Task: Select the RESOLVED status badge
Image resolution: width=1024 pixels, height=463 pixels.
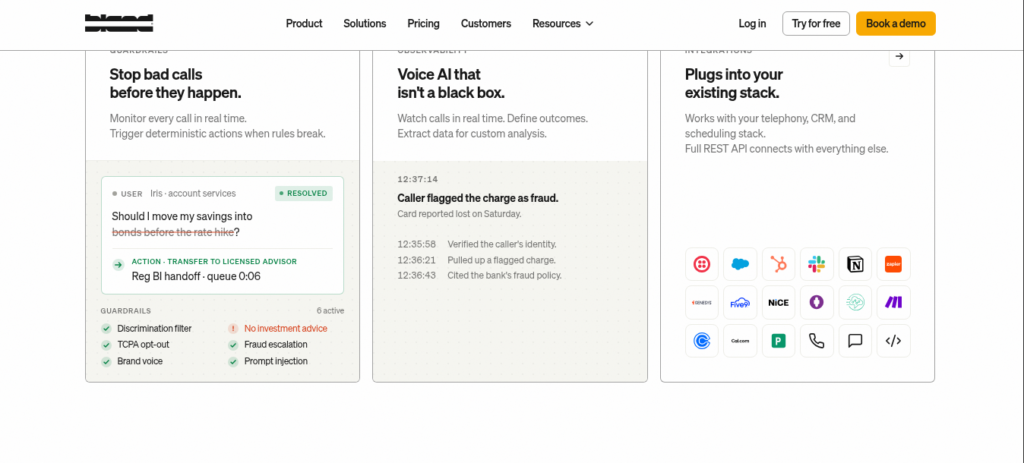Action: click(304, 193)
